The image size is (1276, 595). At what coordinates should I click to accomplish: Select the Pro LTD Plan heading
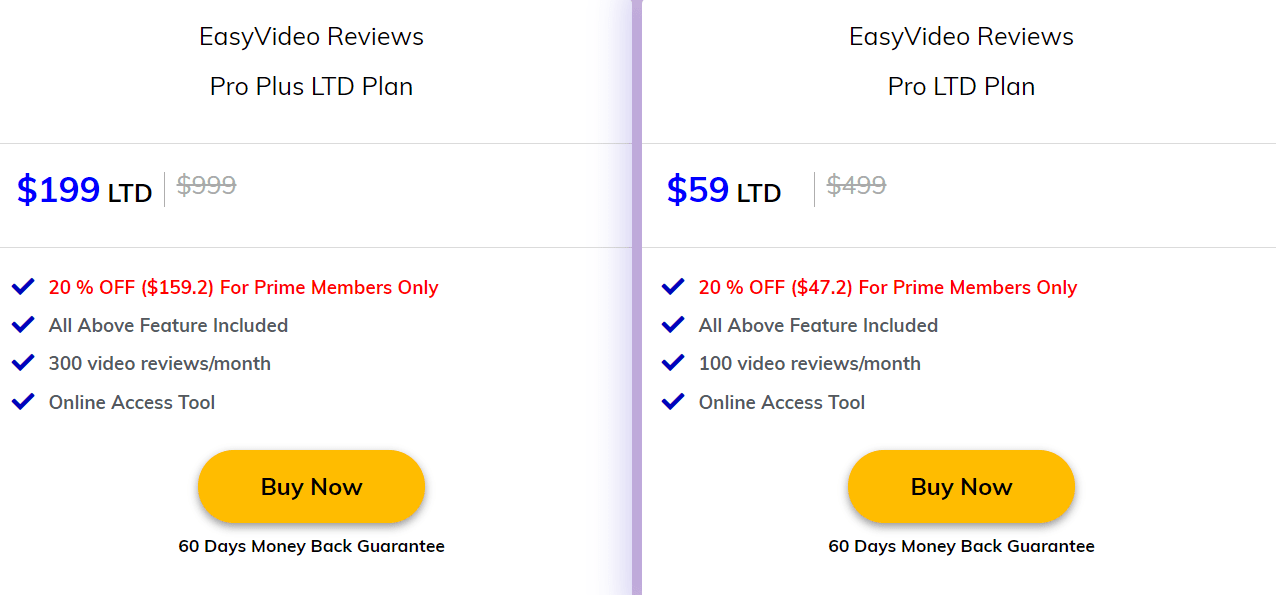coord(961,86)
